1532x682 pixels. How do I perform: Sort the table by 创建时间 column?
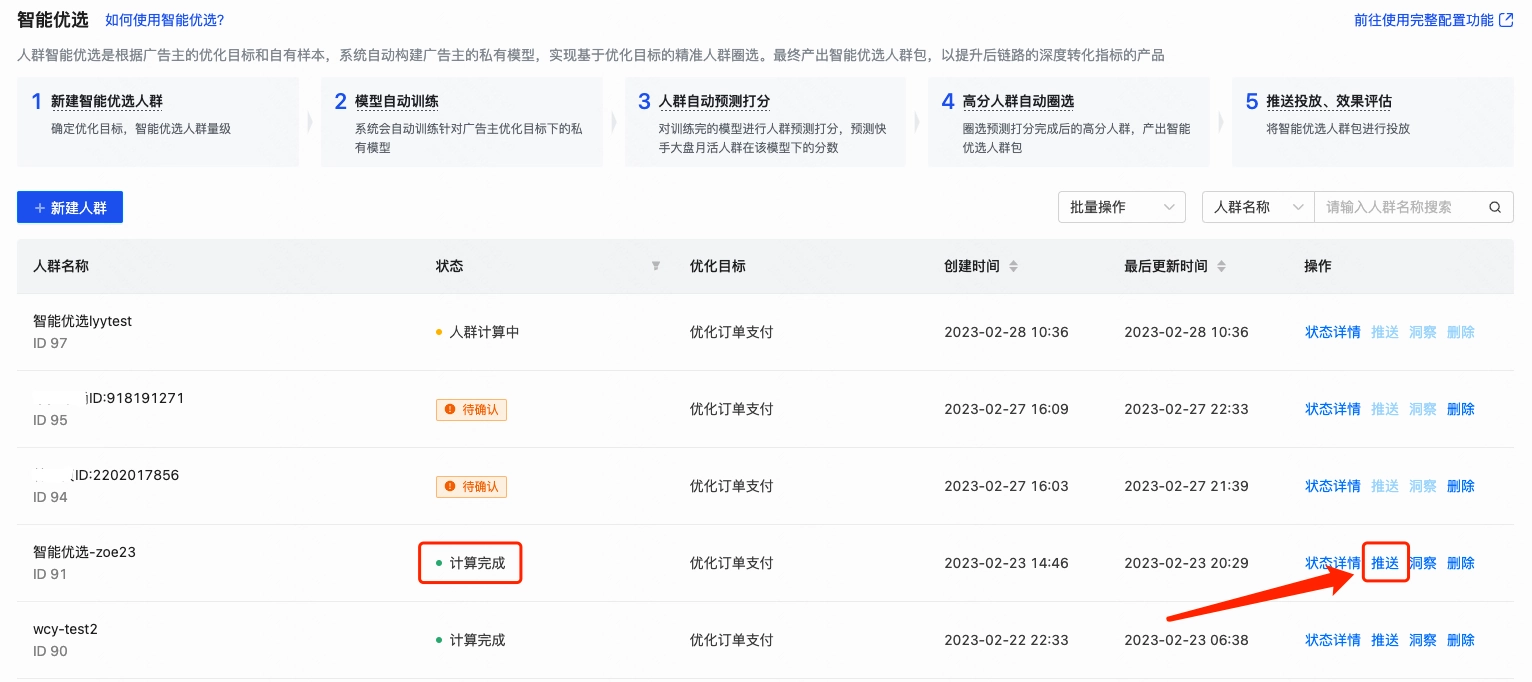1013,266
